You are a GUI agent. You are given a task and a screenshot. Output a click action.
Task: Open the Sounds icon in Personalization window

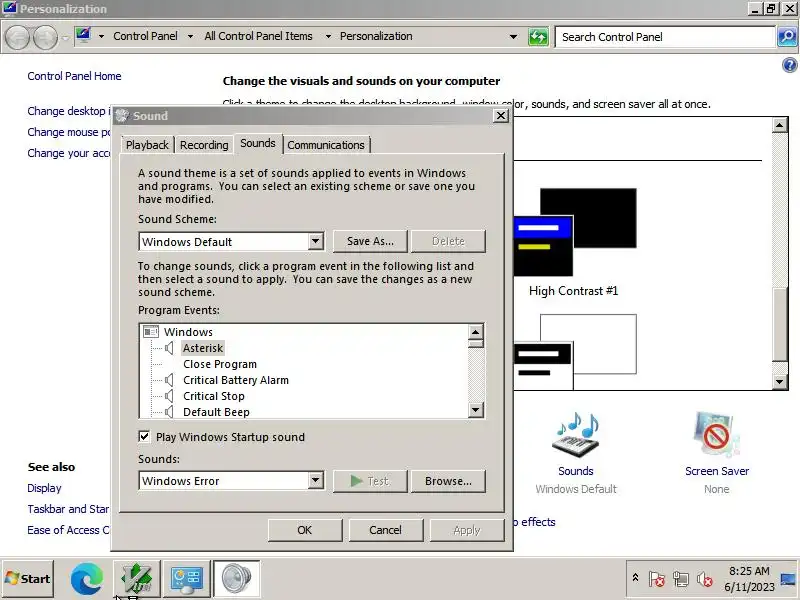point(576,435)
